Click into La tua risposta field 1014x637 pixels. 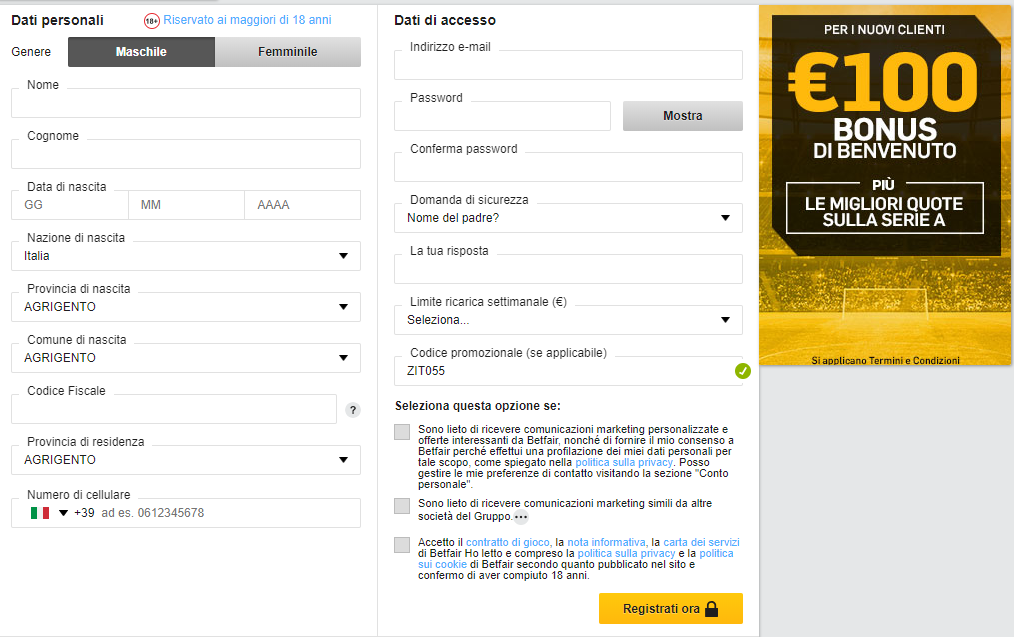pyautogui.click(x=568, y=269)
